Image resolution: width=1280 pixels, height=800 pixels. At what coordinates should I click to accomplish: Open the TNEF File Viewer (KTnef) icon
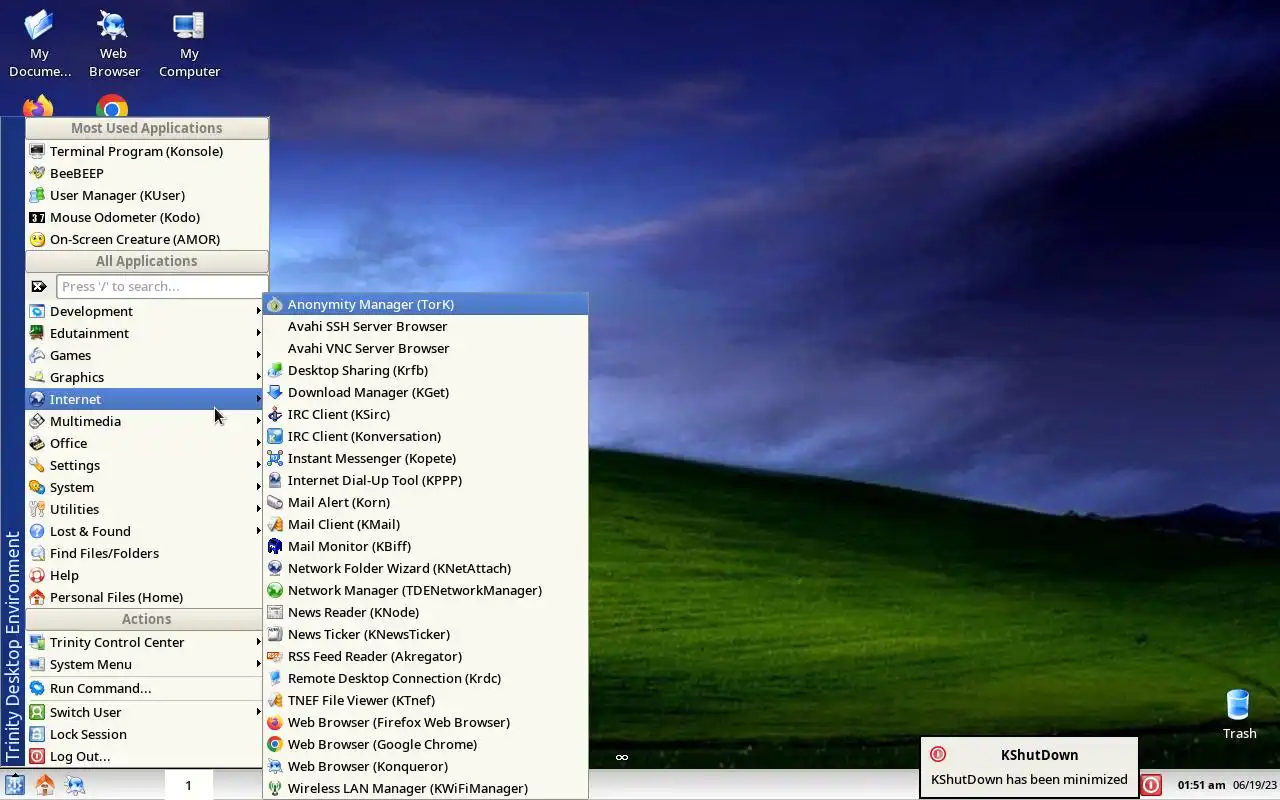275,700
